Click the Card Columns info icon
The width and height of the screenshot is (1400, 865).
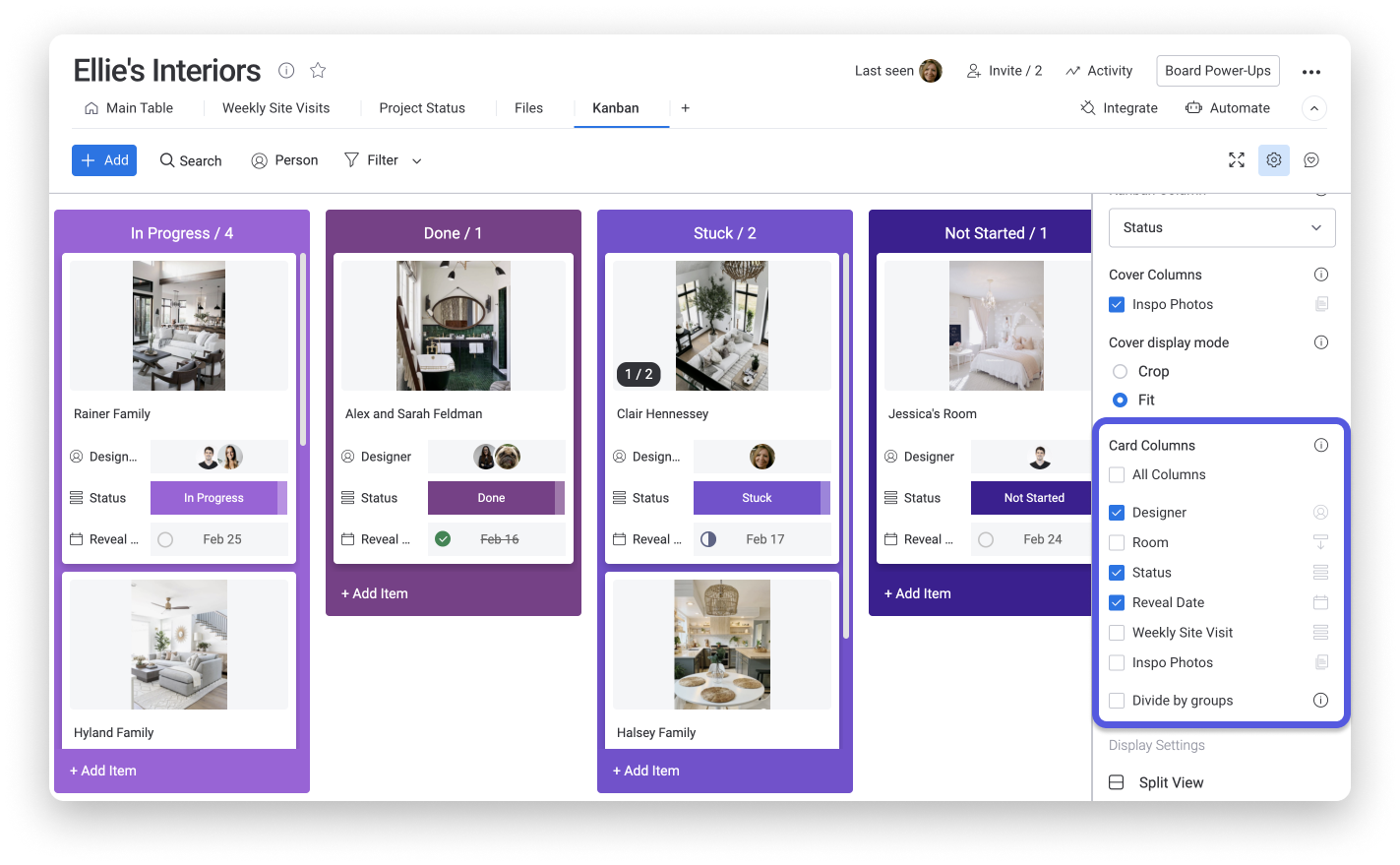[1321, 445]
